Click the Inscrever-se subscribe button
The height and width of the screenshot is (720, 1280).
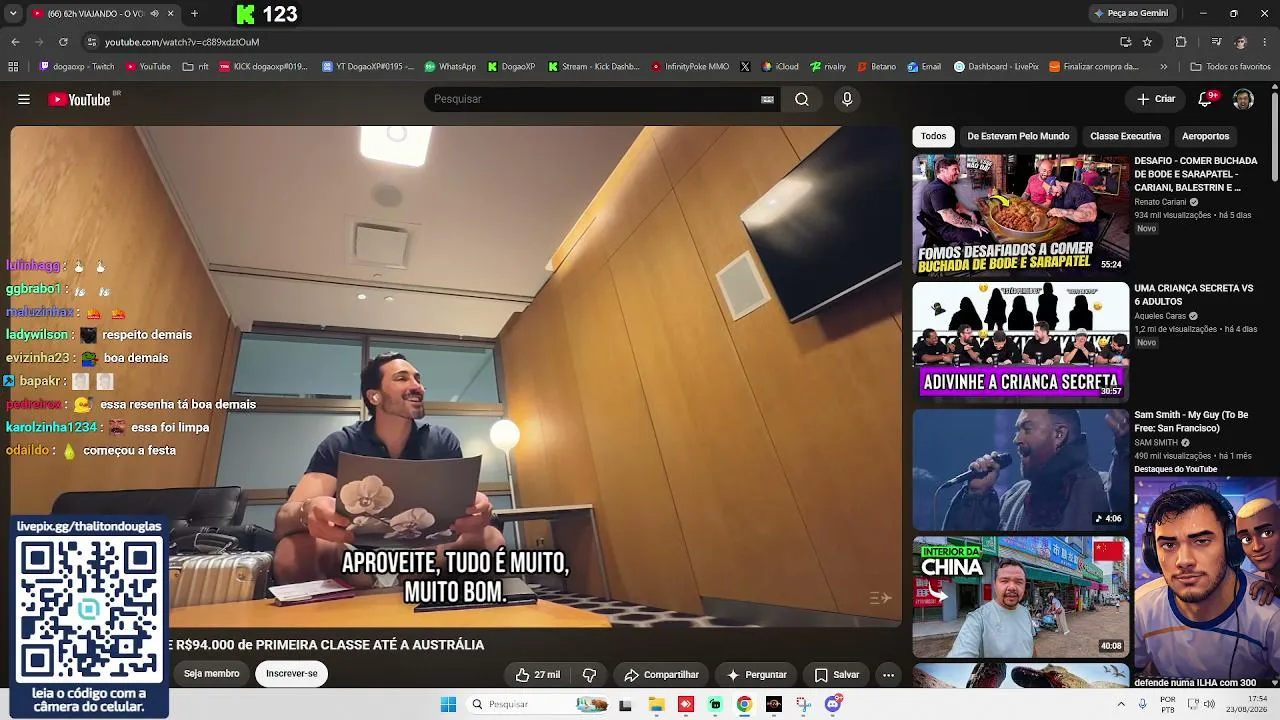click(291, 674)
